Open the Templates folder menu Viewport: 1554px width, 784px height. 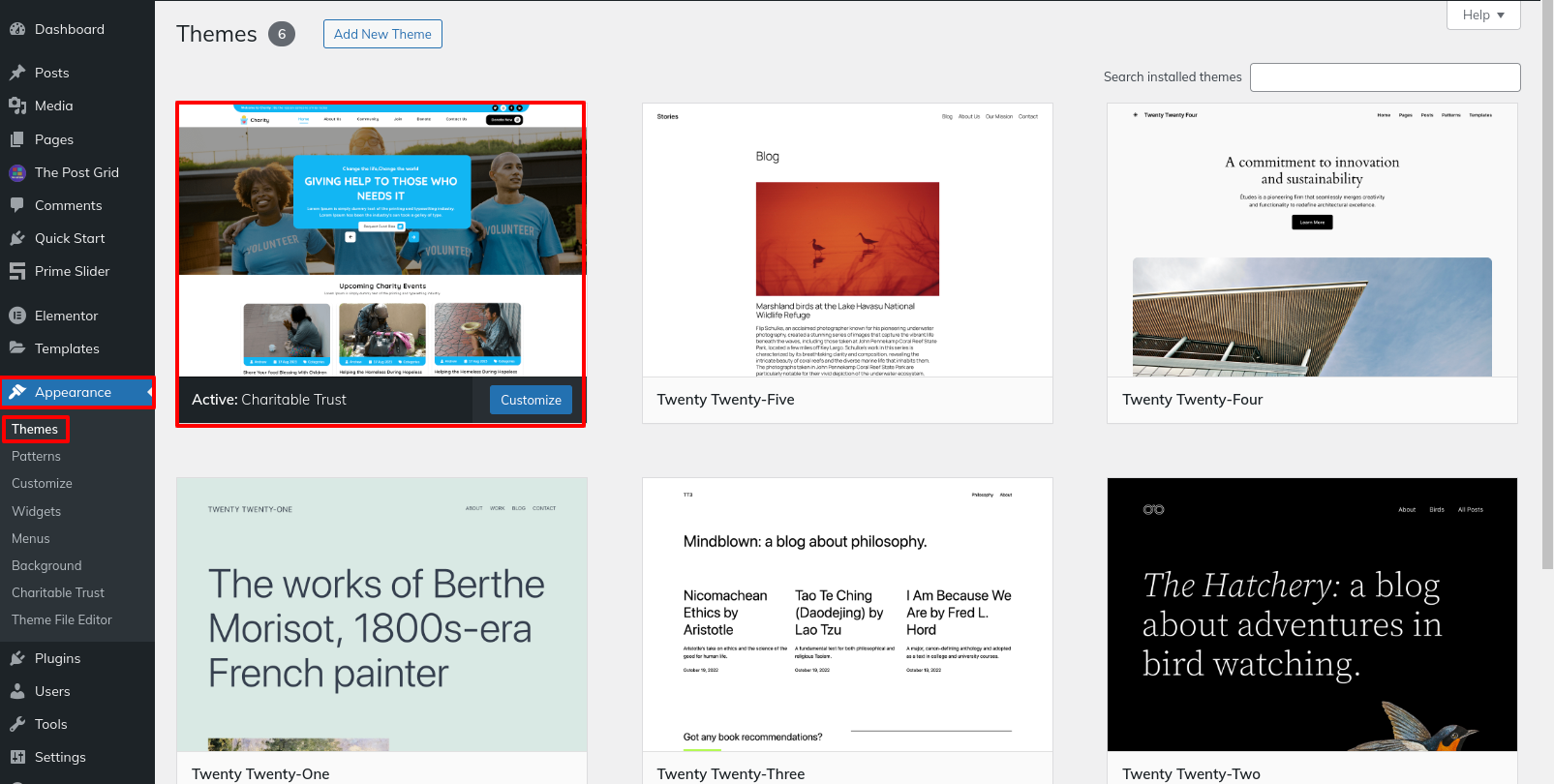(66, 348)
